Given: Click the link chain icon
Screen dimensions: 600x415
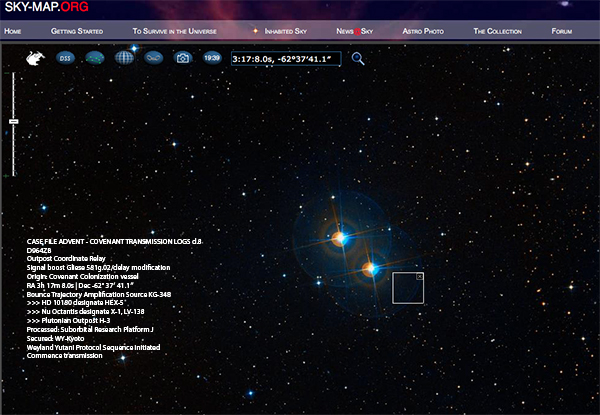Looking at the screenshot, I should pyautogui.click(x=154, y=58).
